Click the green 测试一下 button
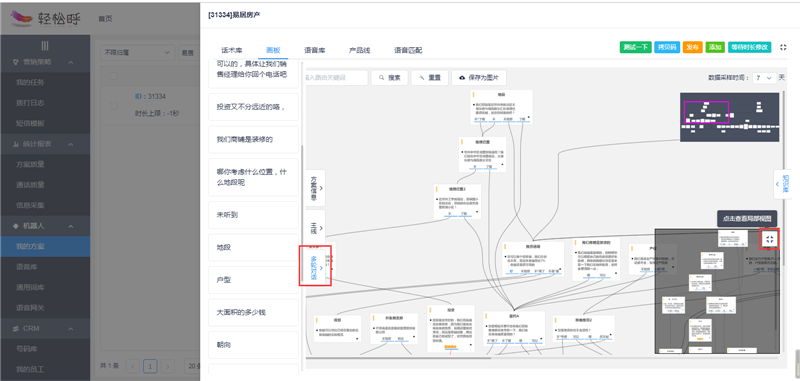The height and width of the screenshot is (381, 800). tap(636, 47)
